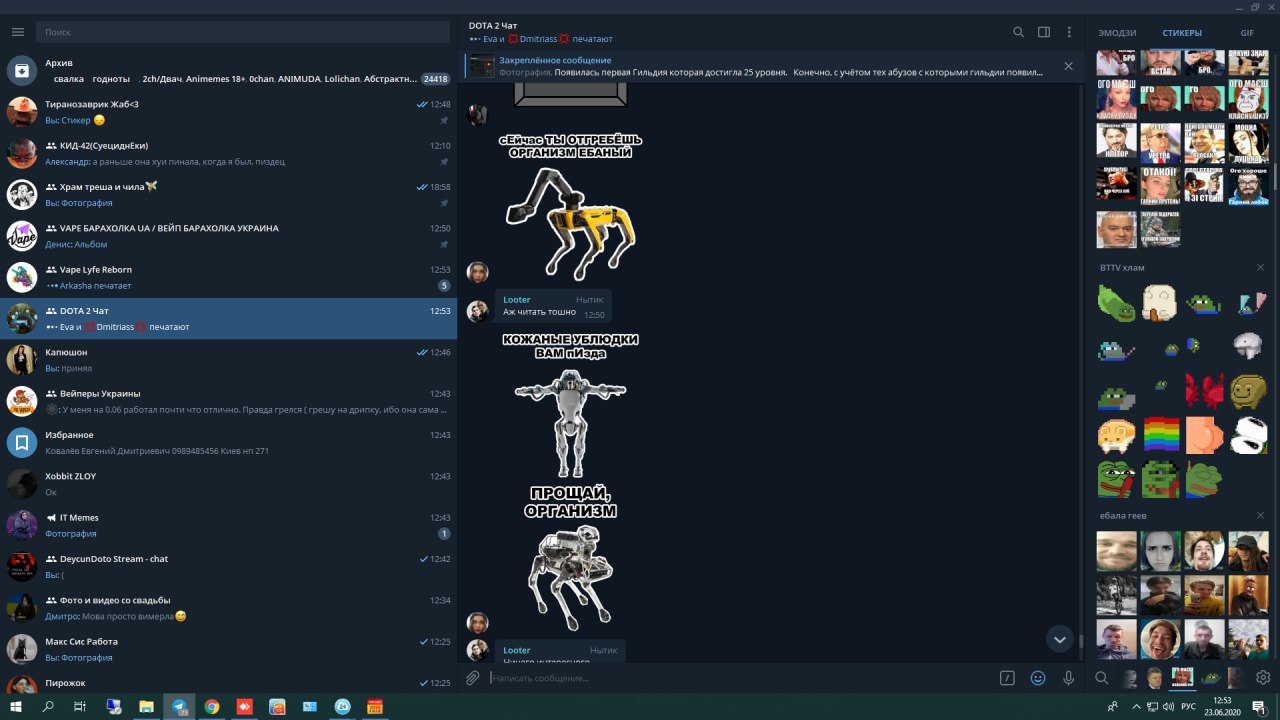Click the 'ПРОЩАЙ, ОРГАНИЗМ' robot sticker
Image resolution: width=1280 pixels, height=720 pixels.
[570, 556]
